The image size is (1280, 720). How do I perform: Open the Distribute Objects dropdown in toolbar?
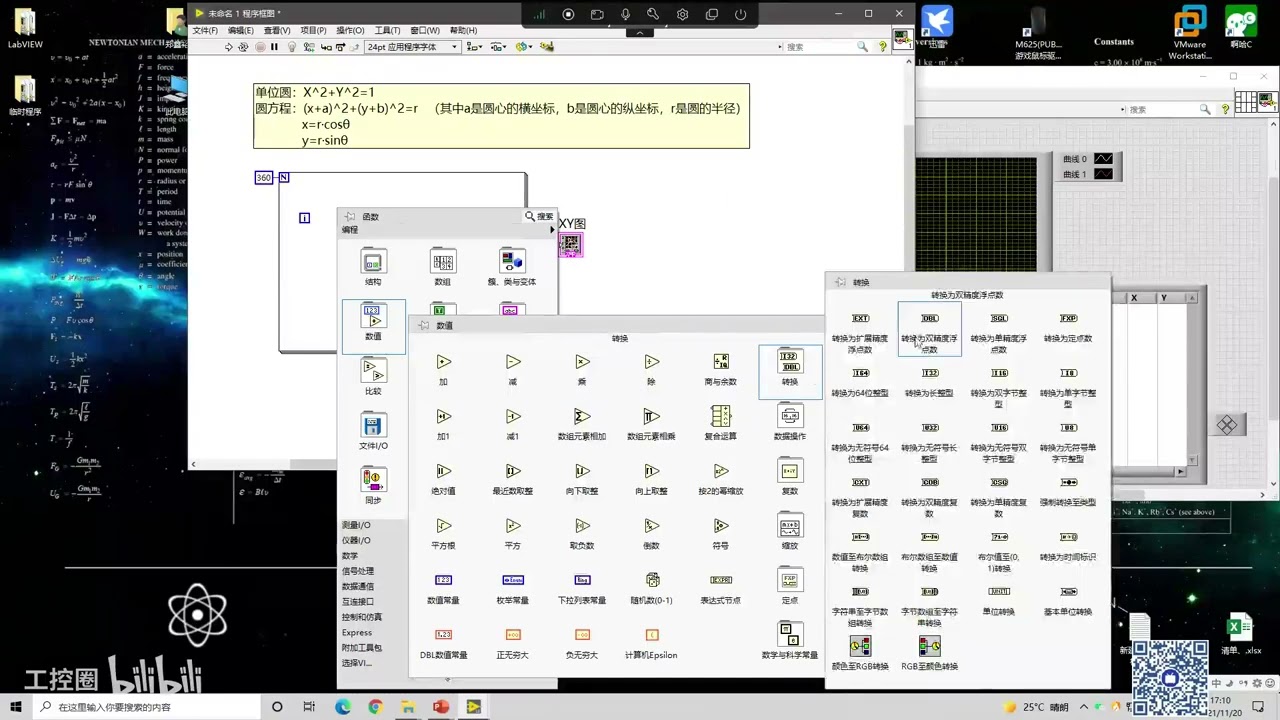(x=498, y=47)
